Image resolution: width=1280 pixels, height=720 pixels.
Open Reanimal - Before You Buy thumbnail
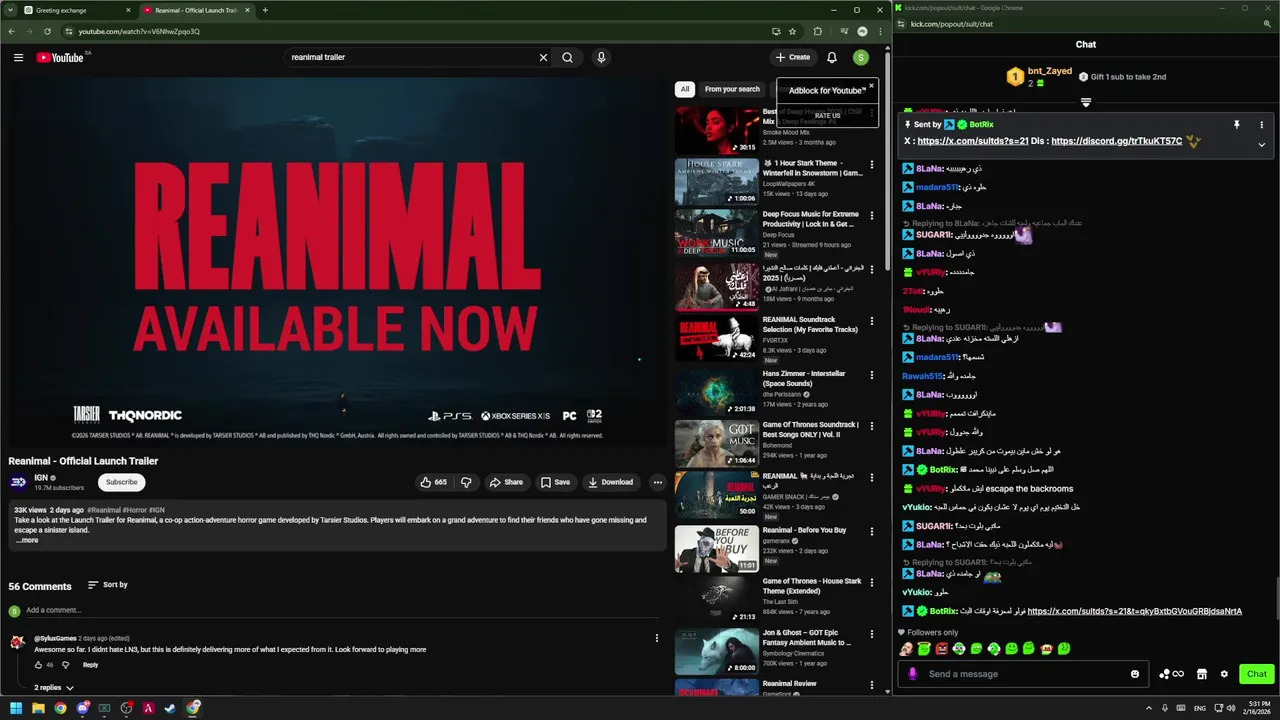click(x=716, y=548)
